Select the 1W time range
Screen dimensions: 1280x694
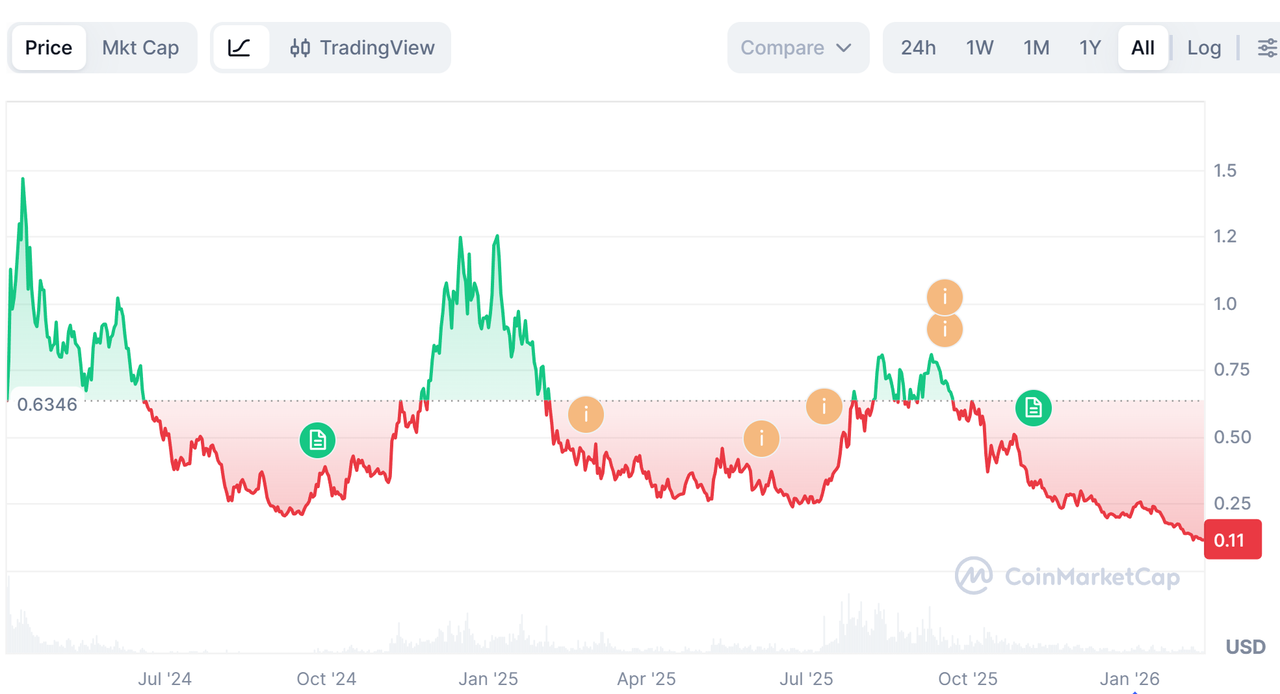979,48
